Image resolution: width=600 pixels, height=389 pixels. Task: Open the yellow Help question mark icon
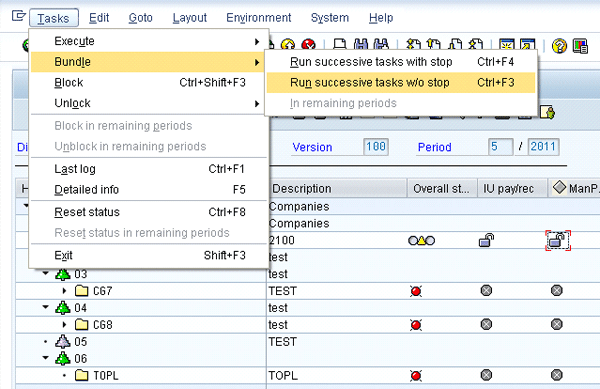pos(559,46)
